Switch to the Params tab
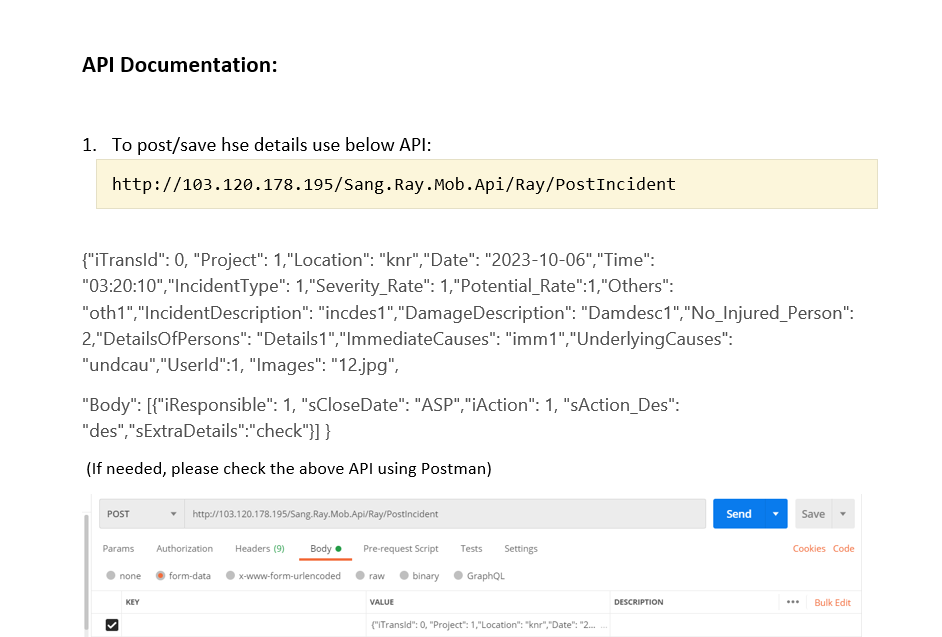942x637 pixels. point(118,549)
